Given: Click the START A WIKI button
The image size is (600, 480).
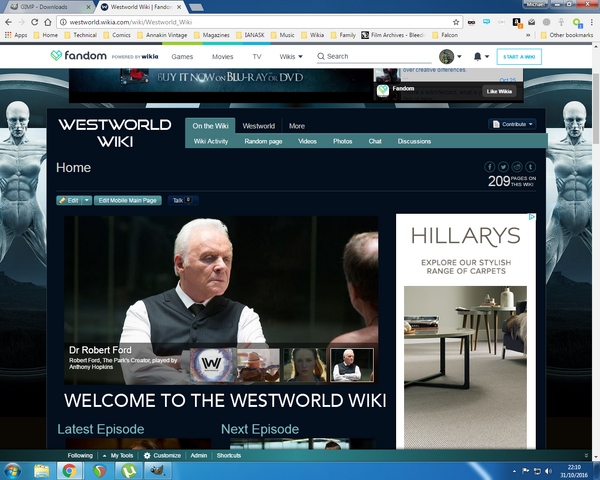Looking at the screenshot, I should tap(519, 57).
